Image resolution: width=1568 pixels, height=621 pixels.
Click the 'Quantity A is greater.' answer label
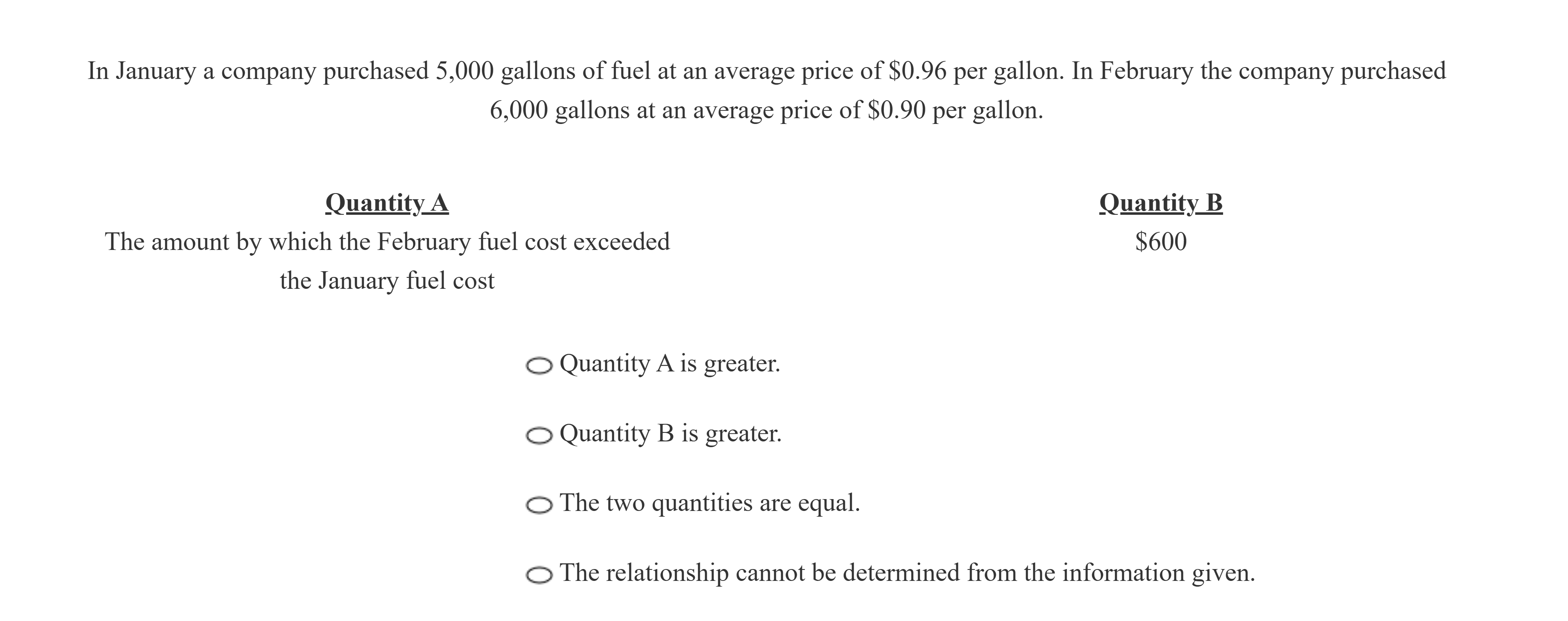pos(669,363)
